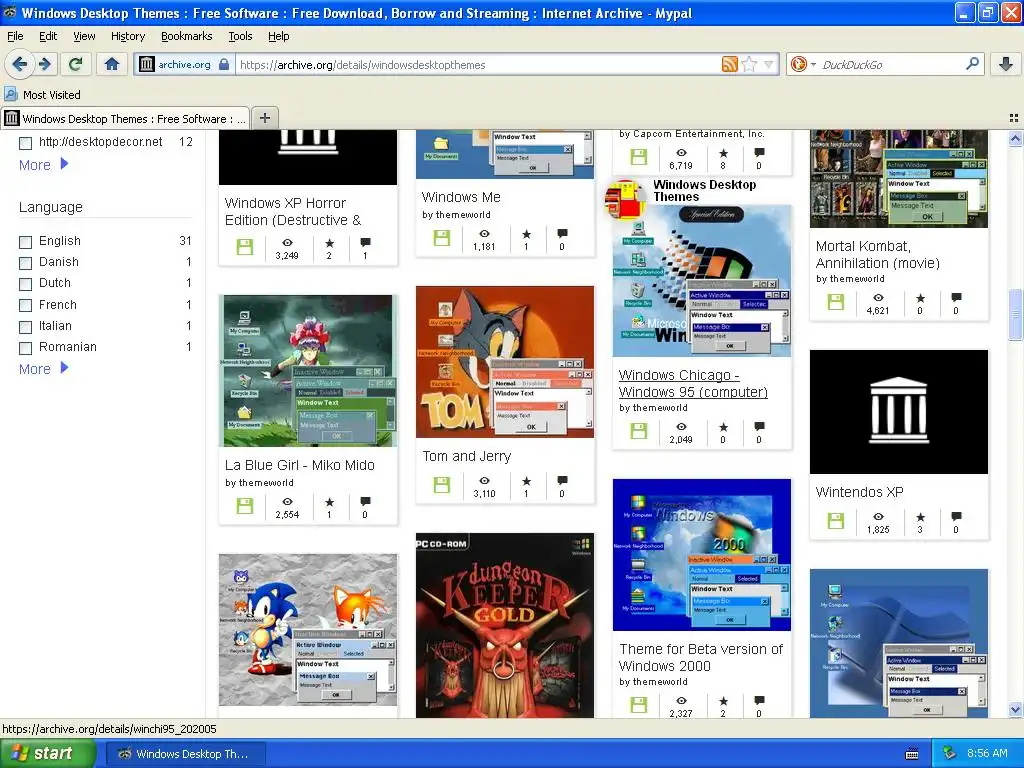Reload the page with refresh icon
The image size is (1024, 768).
76,64
